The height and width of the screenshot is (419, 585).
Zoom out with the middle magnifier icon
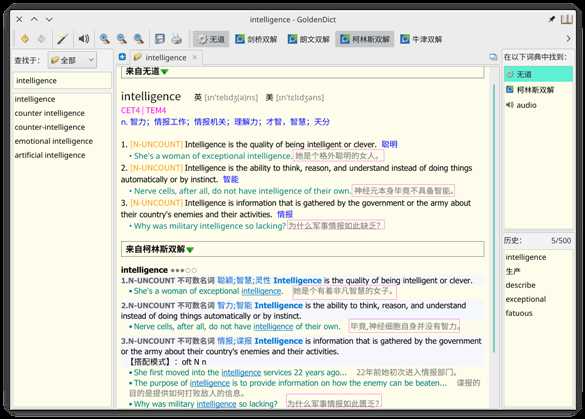122,39
